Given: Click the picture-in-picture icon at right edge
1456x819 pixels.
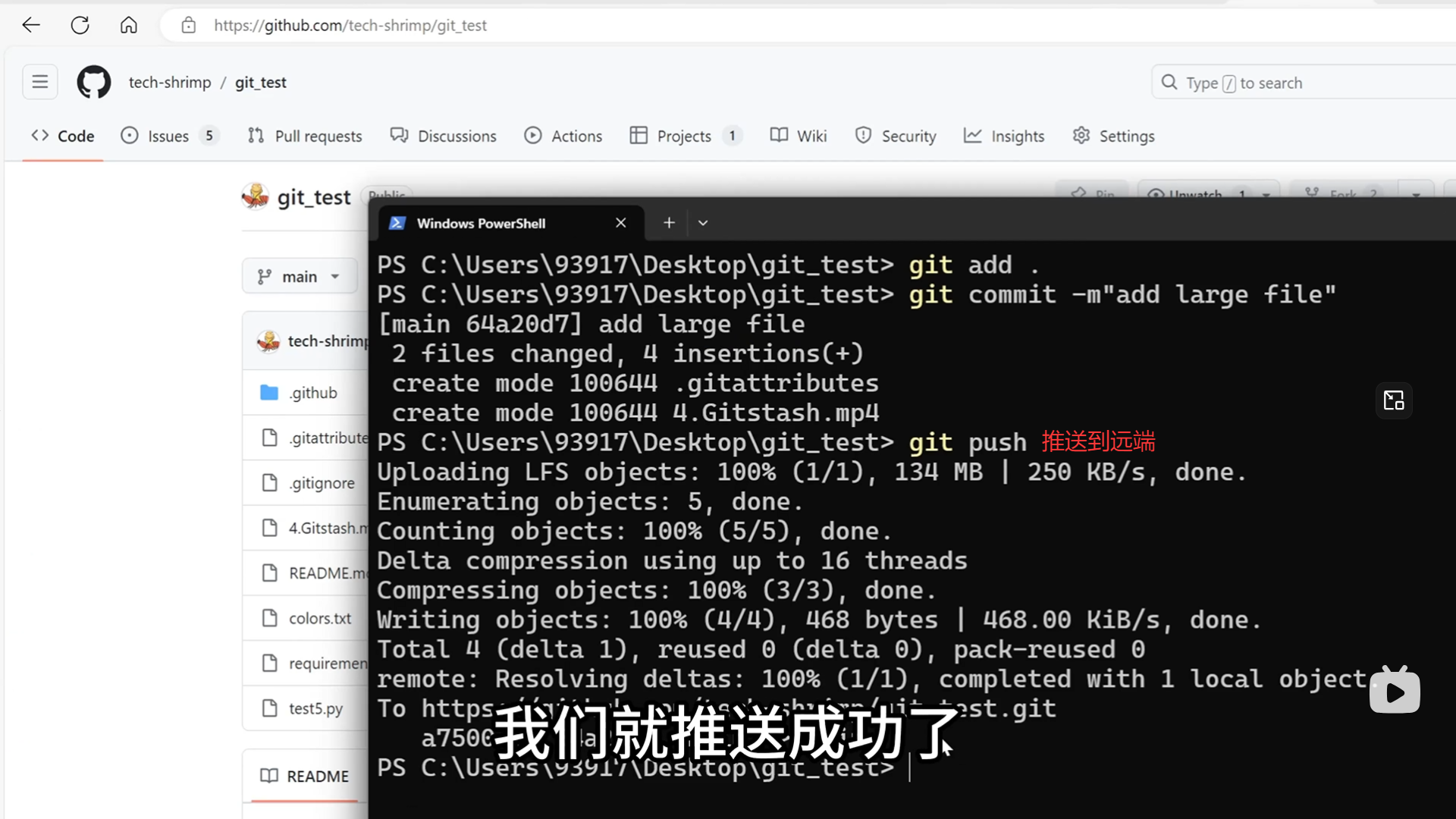Looking at the screenshot, I should click(1394, 400).
